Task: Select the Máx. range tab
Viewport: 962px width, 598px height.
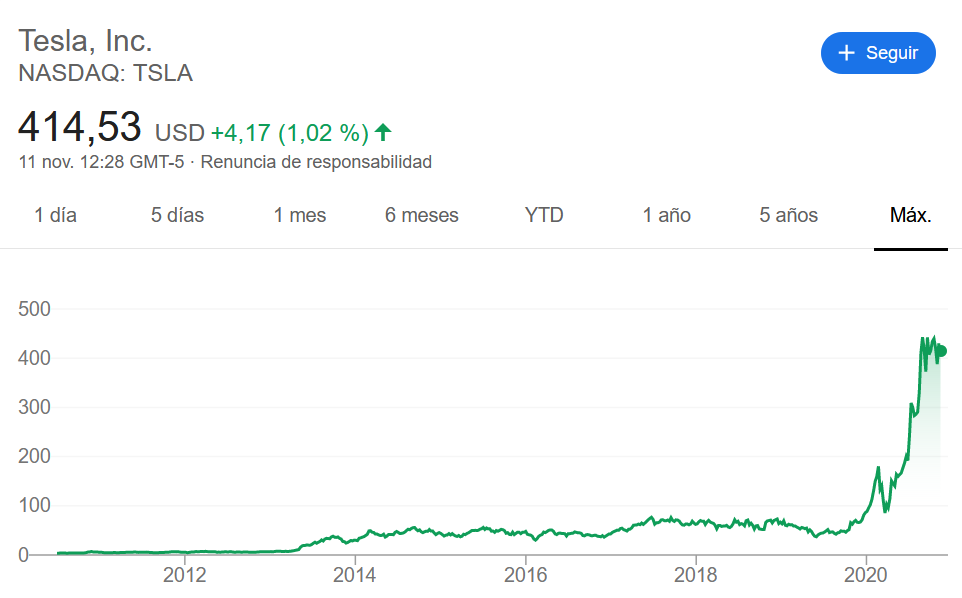Action: (x=911, y=215)
